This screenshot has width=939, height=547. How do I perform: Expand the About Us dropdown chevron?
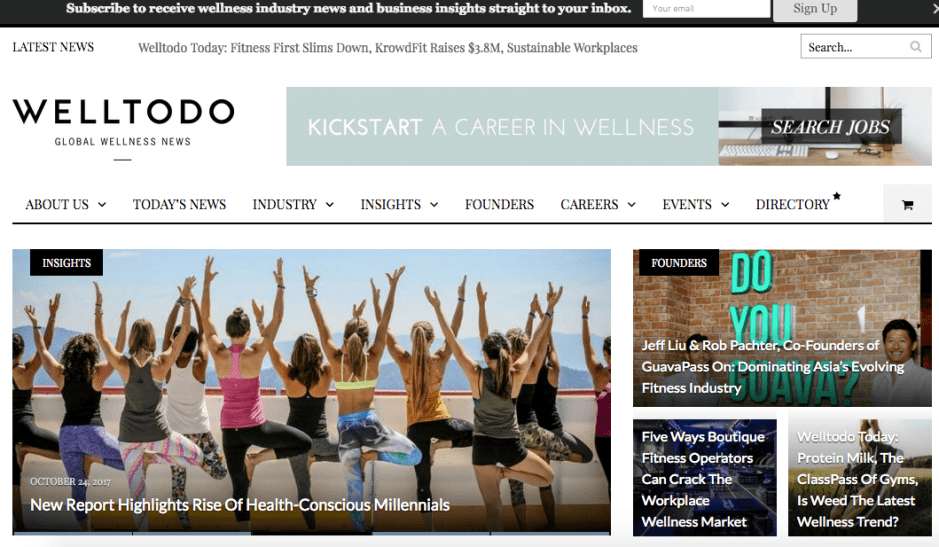point(102,205)
